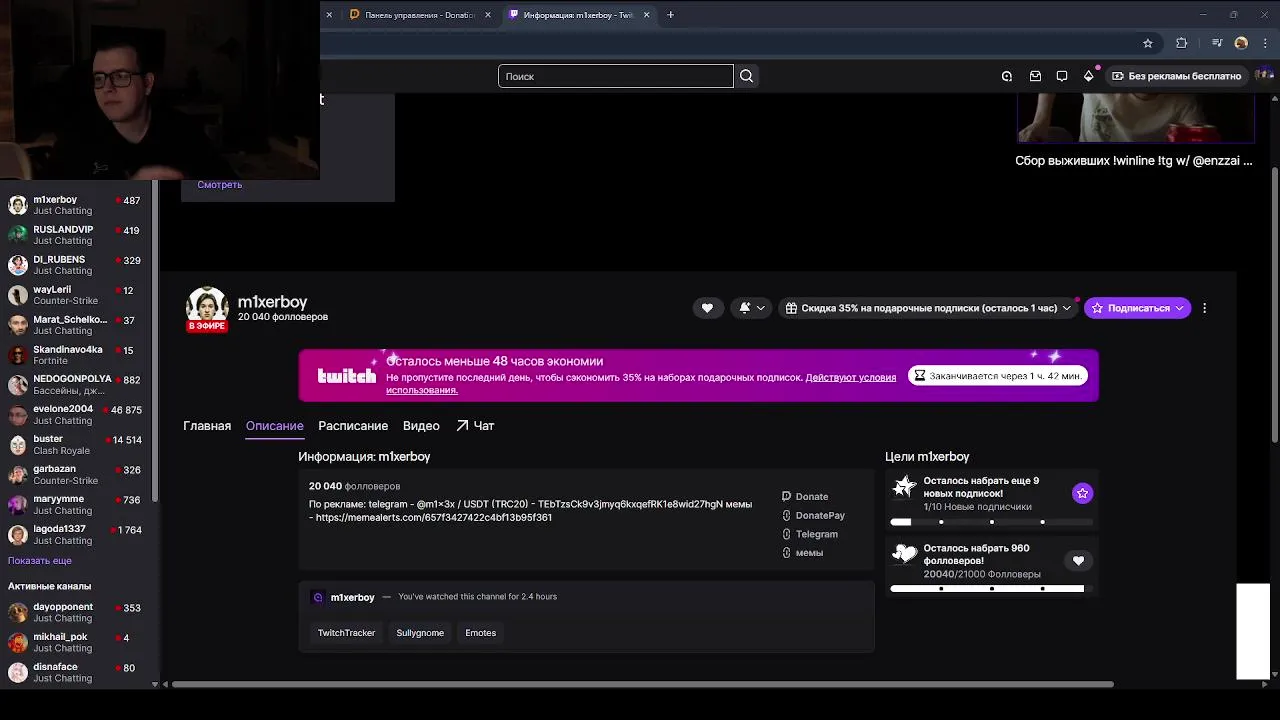
Task: Close the first browser tab
Action: pyautogui.click(x=329, y=15)
